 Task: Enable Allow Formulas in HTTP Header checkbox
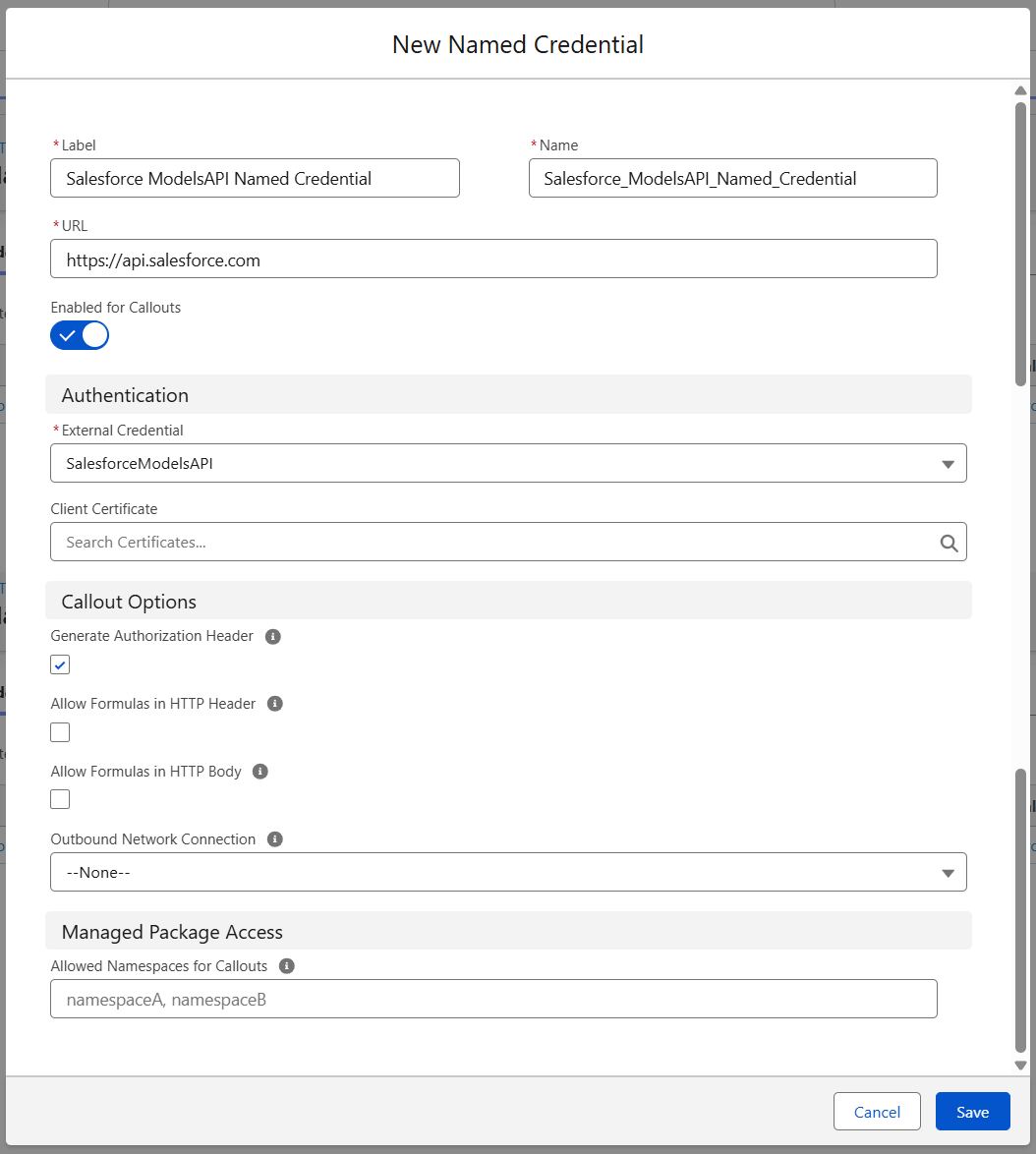click(x=60, y=732)
